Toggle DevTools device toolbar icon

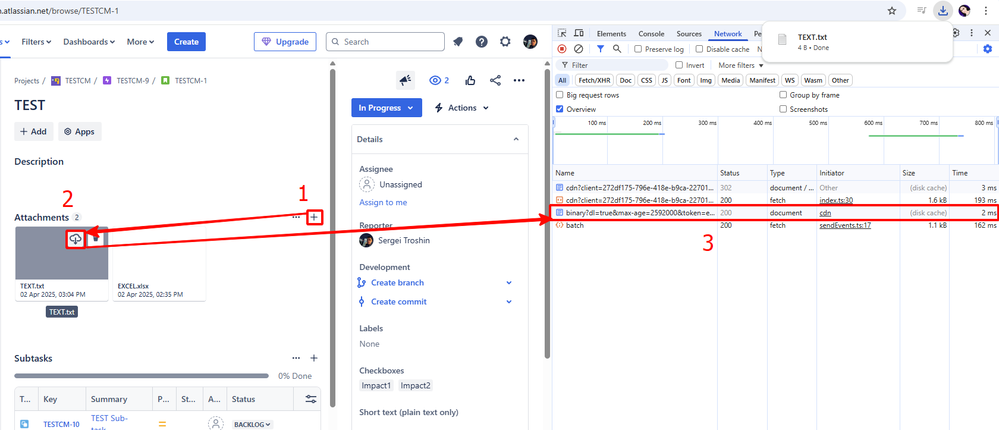click(579, 33)
